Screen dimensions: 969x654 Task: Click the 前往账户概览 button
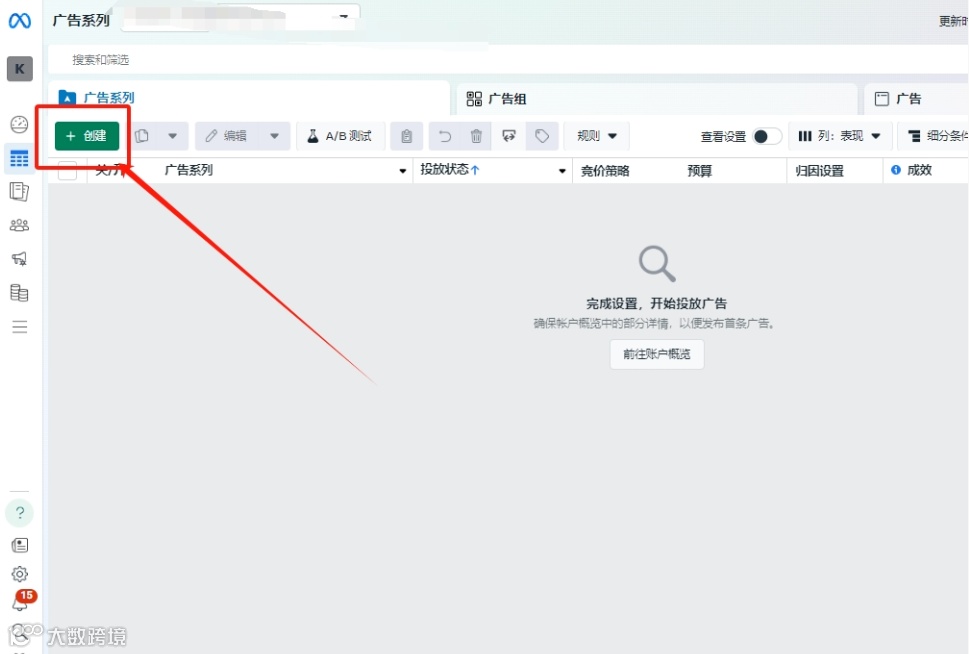[657, 354]
